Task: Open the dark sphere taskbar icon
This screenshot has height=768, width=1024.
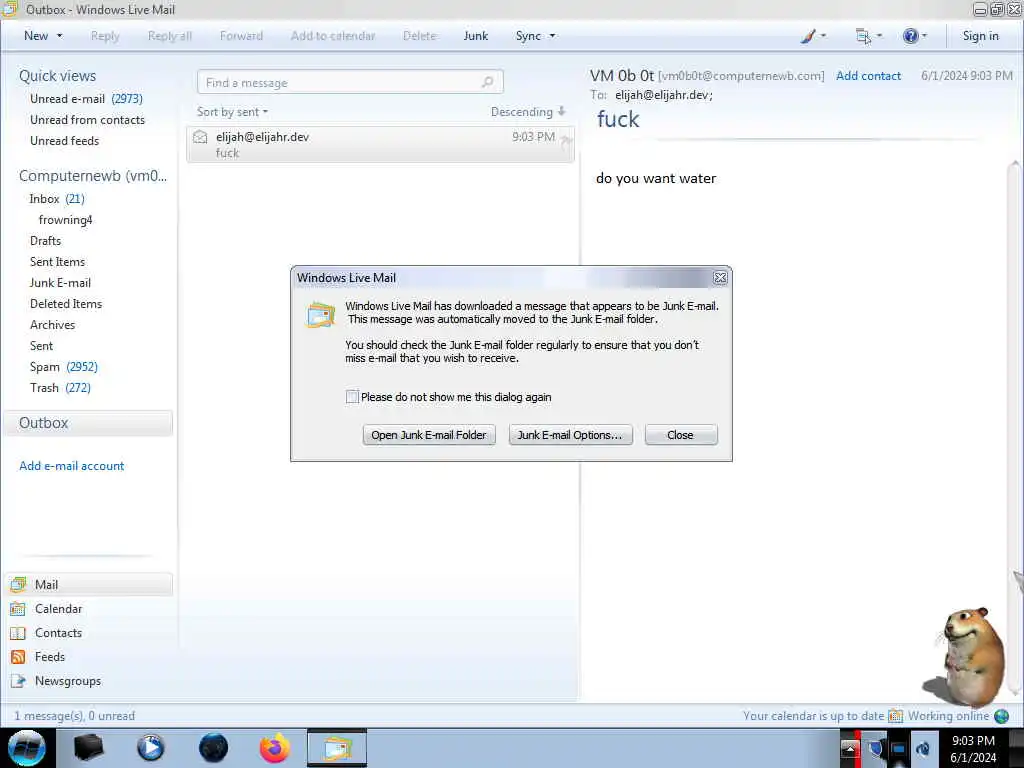Action: [214, 748]
